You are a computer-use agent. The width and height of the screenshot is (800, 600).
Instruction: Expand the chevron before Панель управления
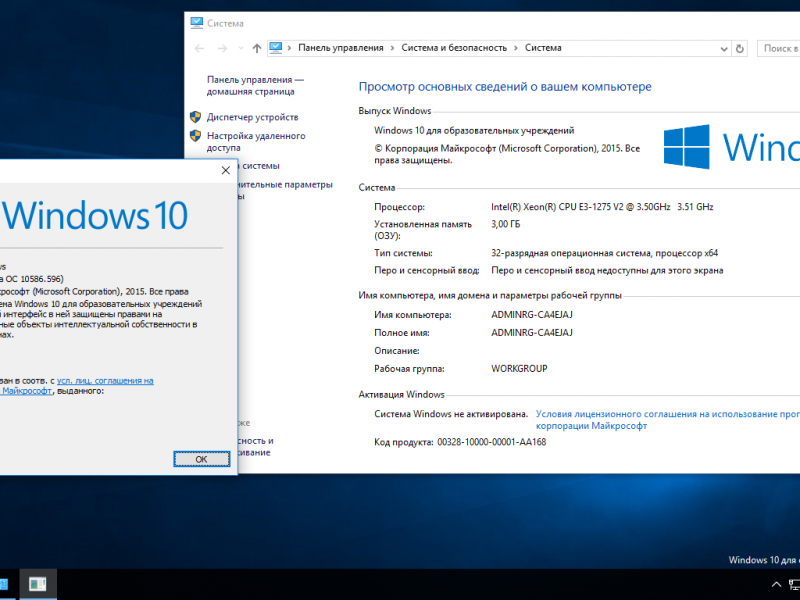click(289, 48)
